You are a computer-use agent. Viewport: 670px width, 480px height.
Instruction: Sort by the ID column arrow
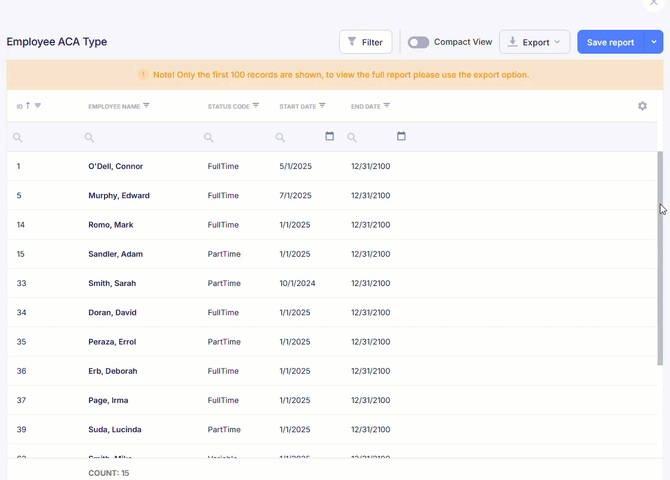click(x=28, y=106)
